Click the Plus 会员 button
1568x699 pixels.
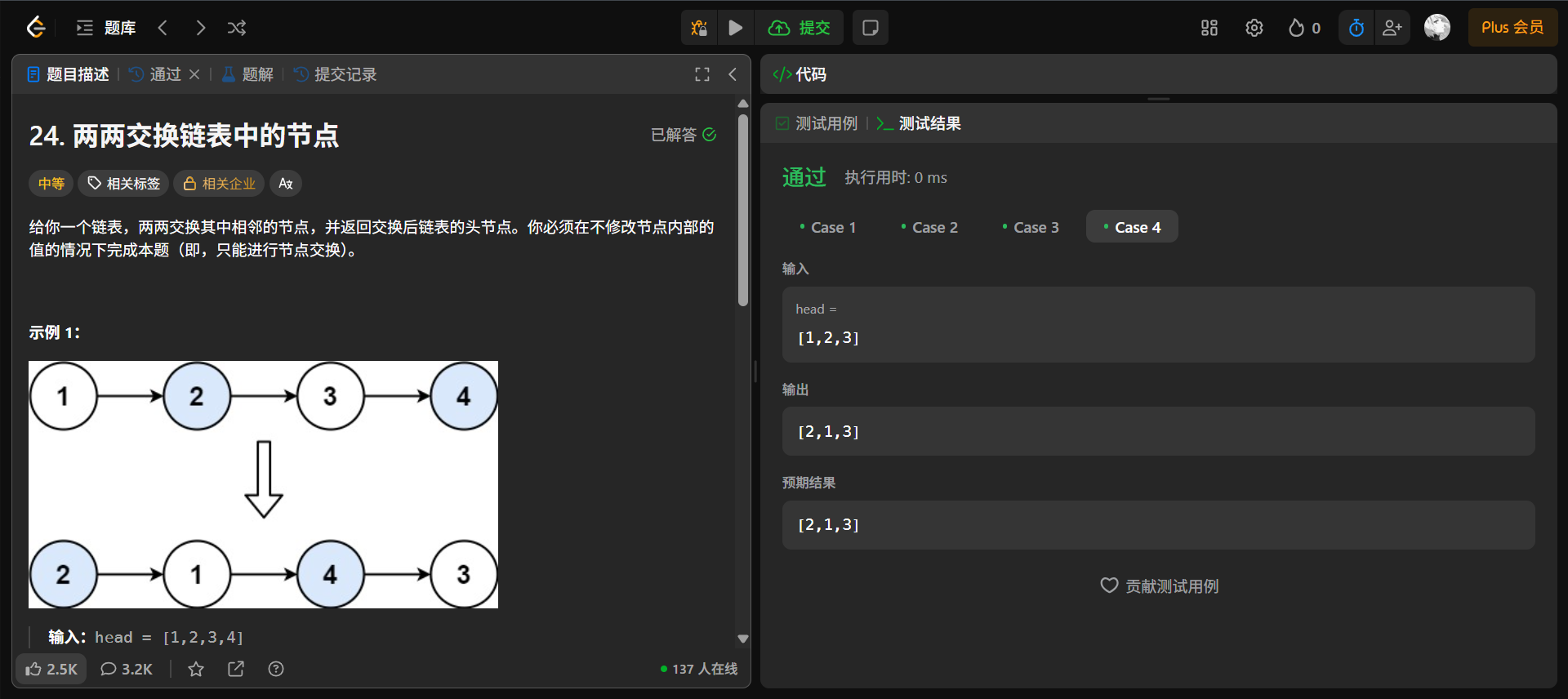[1512, 28]
